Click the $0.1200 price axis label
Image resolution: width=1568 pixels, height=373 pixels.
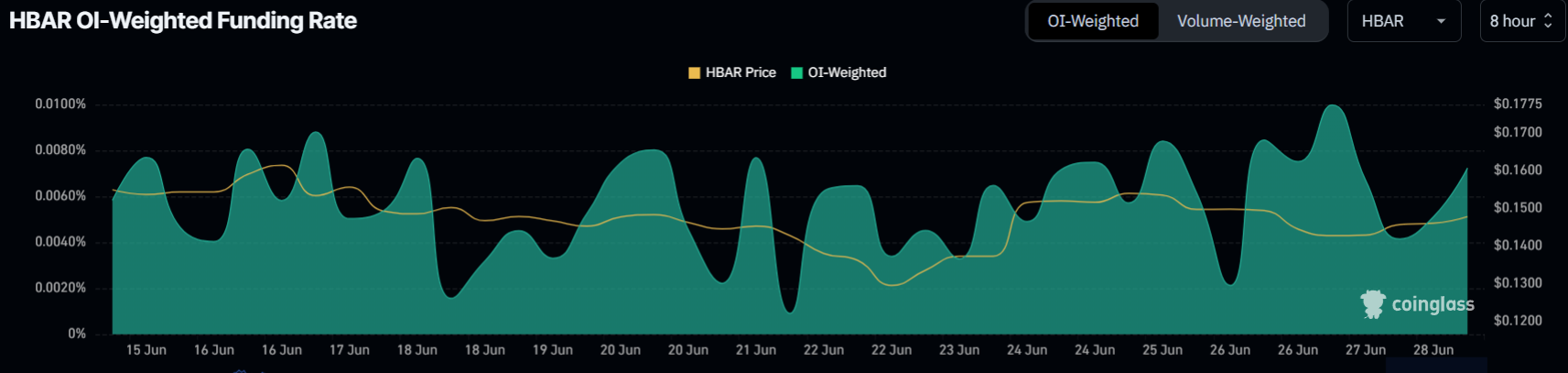(x=1518, y=320)
